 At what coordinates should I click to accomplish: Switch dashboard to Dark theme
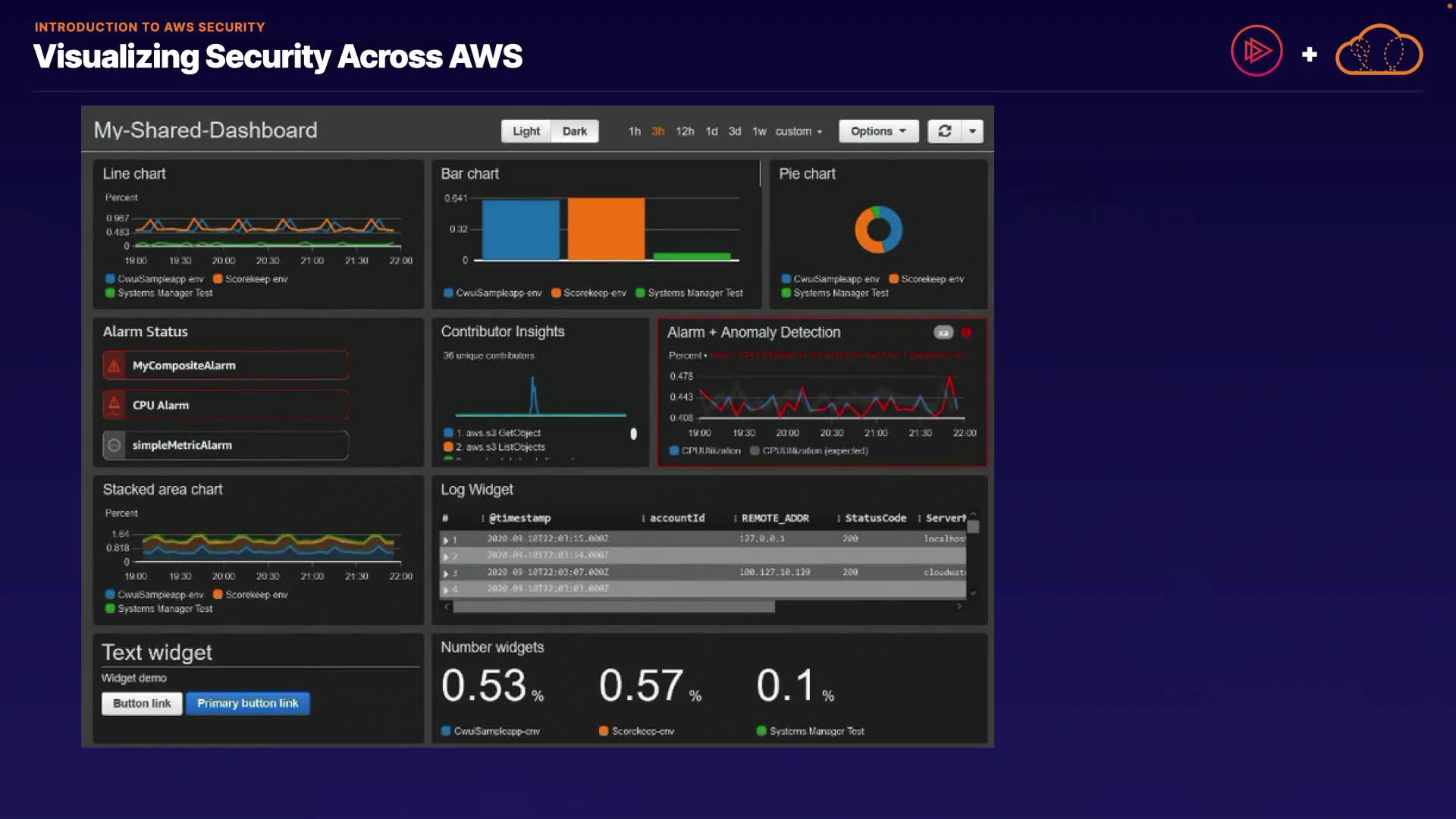click(574, 131)
